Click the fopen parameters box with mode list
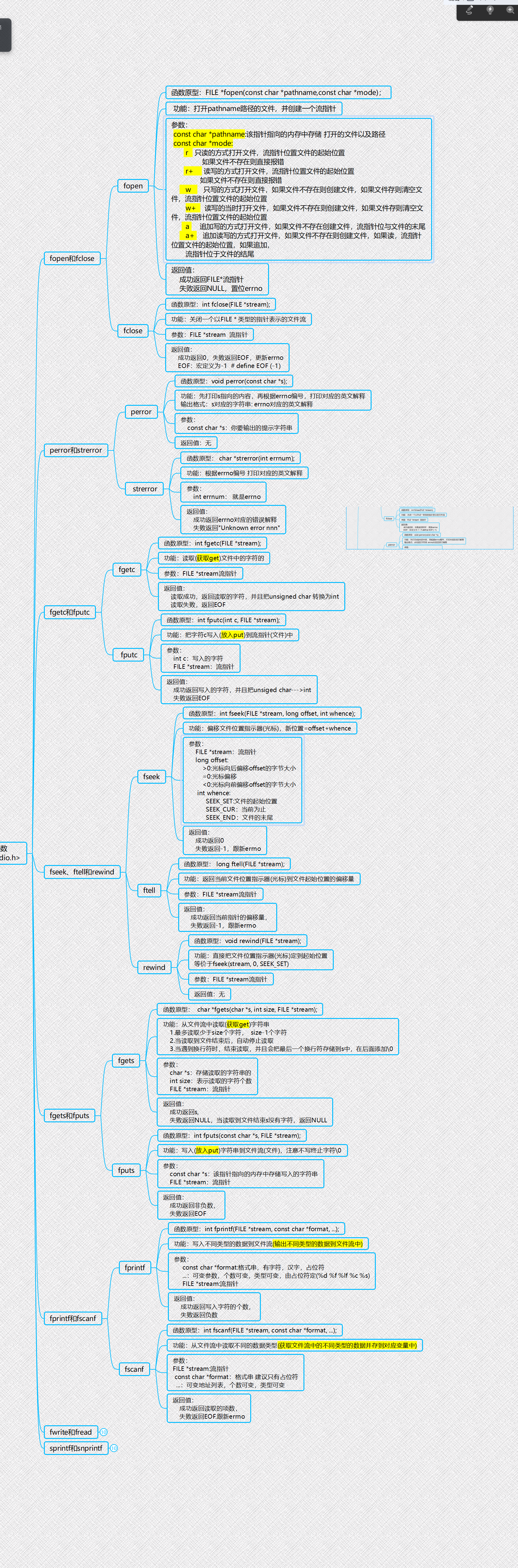Viewport: 518px width, 1568px height. click(299, 189)
